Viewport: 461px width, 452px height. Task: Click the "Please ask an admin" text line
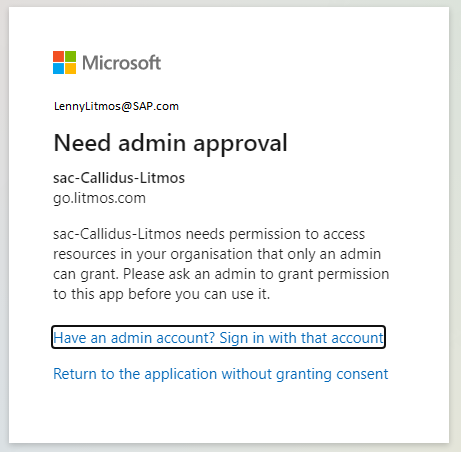tap(221, 274)
